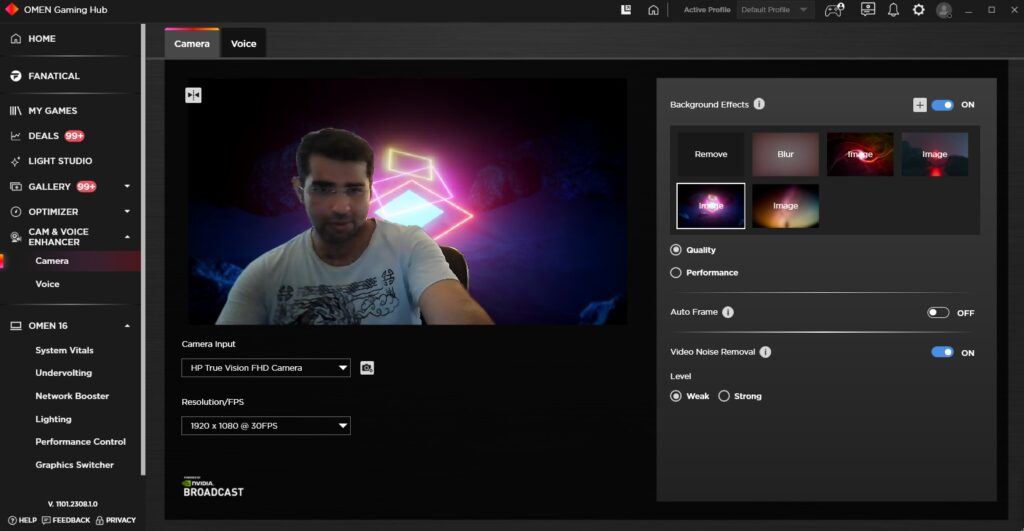The width and height of the screenshot is (1024, 531).
Task: Open the settings gear icon in title bar
Action: [918, 10]
